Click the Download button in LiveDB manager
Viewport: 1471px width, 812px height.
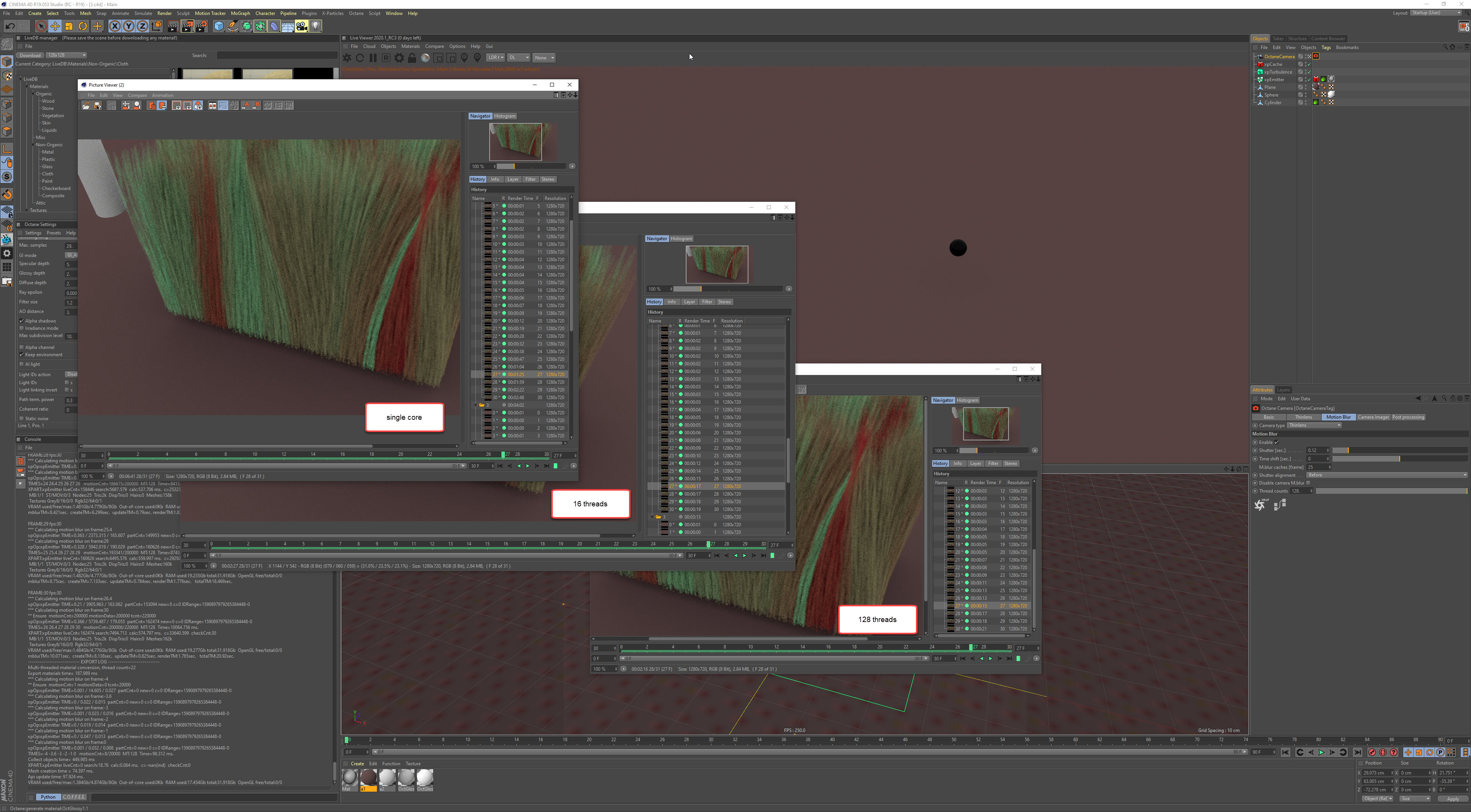30,56
